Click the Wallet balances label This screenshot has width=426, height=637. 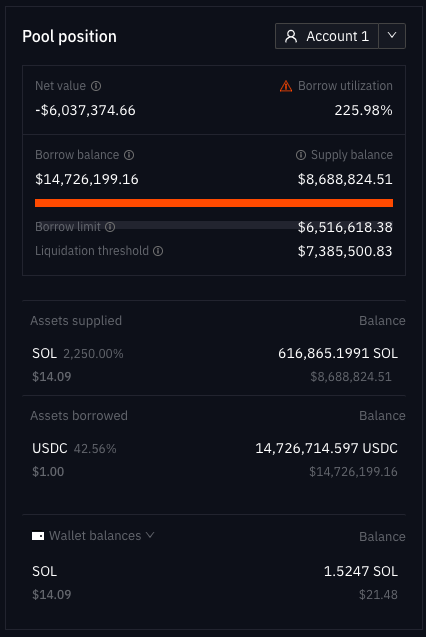point(95,536)
